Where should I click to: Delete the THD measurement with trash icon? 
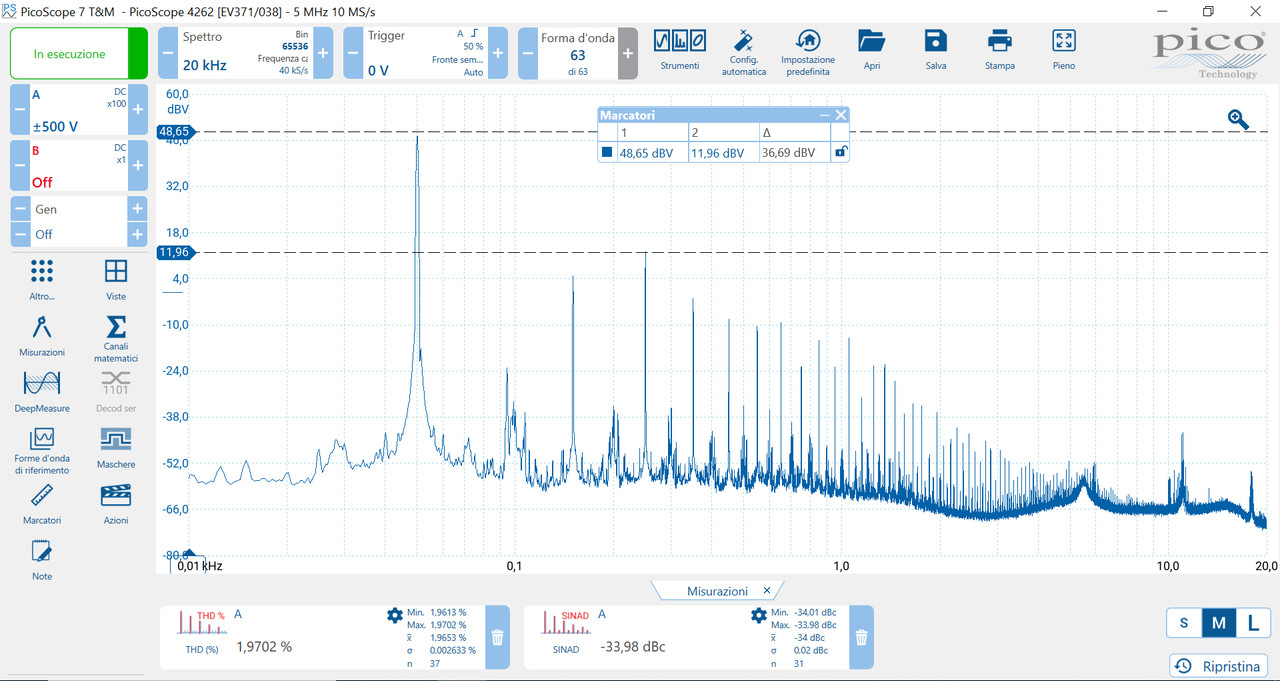point(497,637)
